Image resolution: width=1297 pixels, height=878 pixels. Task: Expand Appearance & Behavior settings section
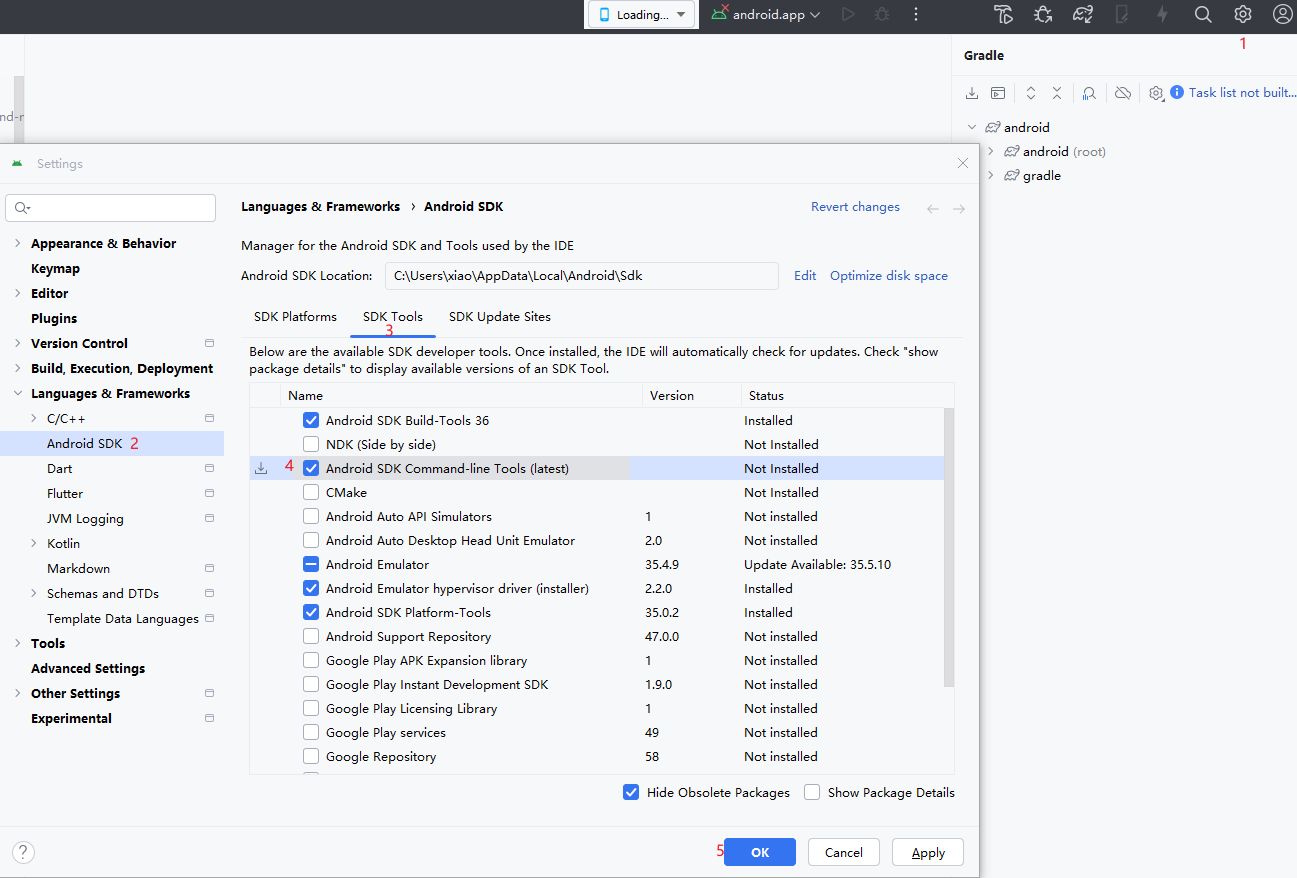click(x=17, y=243)
